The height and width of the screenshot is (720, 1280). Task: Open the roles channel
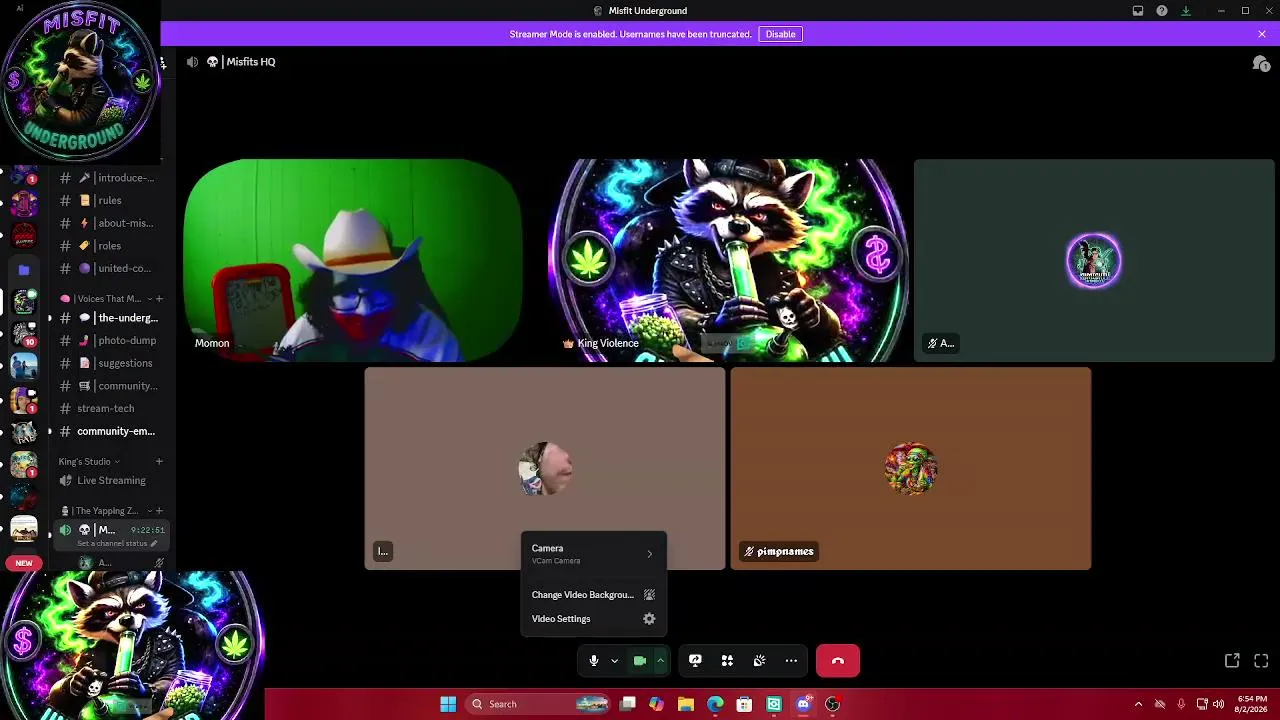pyautogui.click(x=110, y=246)
